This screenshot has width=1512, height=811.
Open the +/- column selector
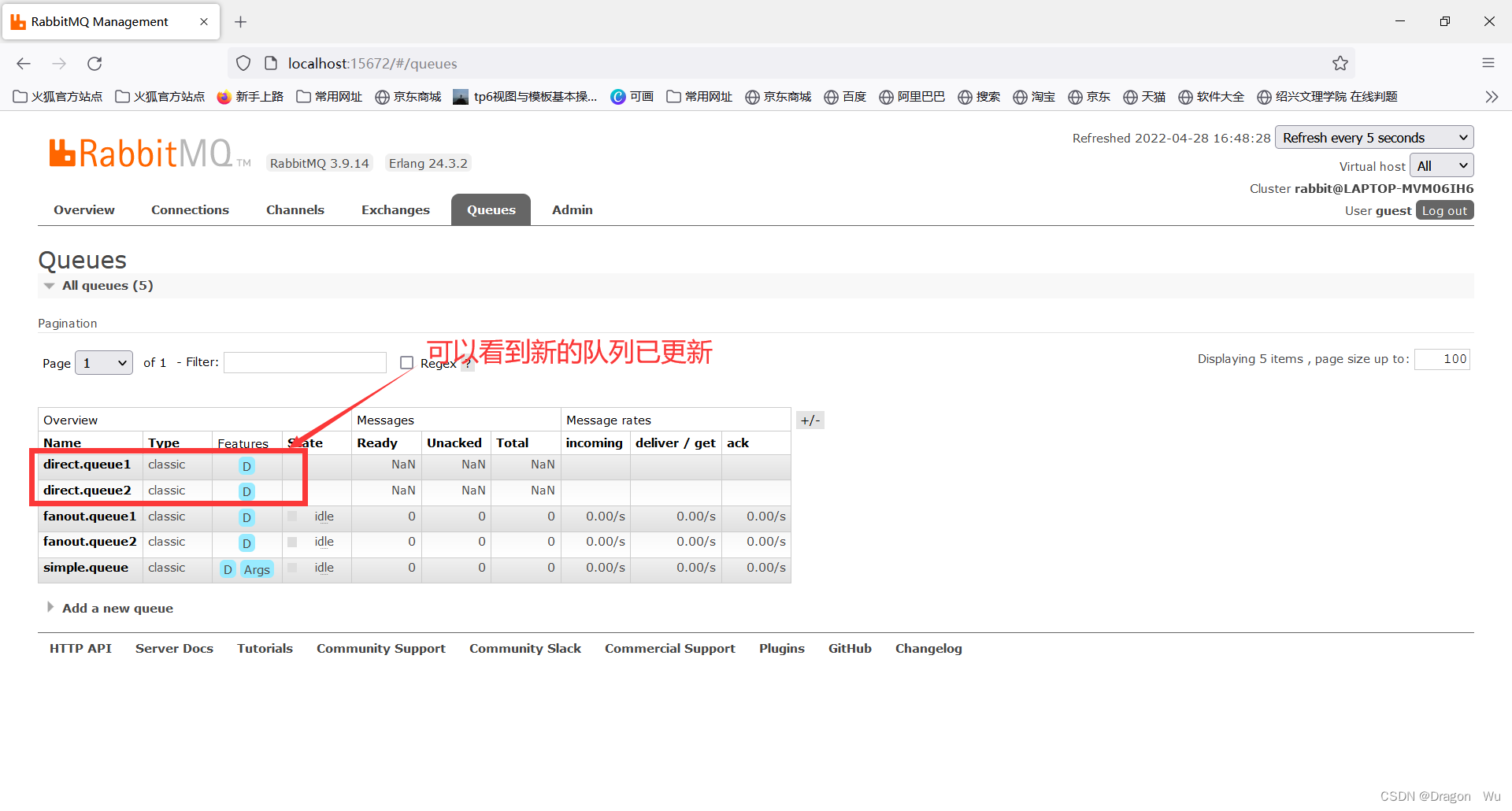click(x=810, y=420)
